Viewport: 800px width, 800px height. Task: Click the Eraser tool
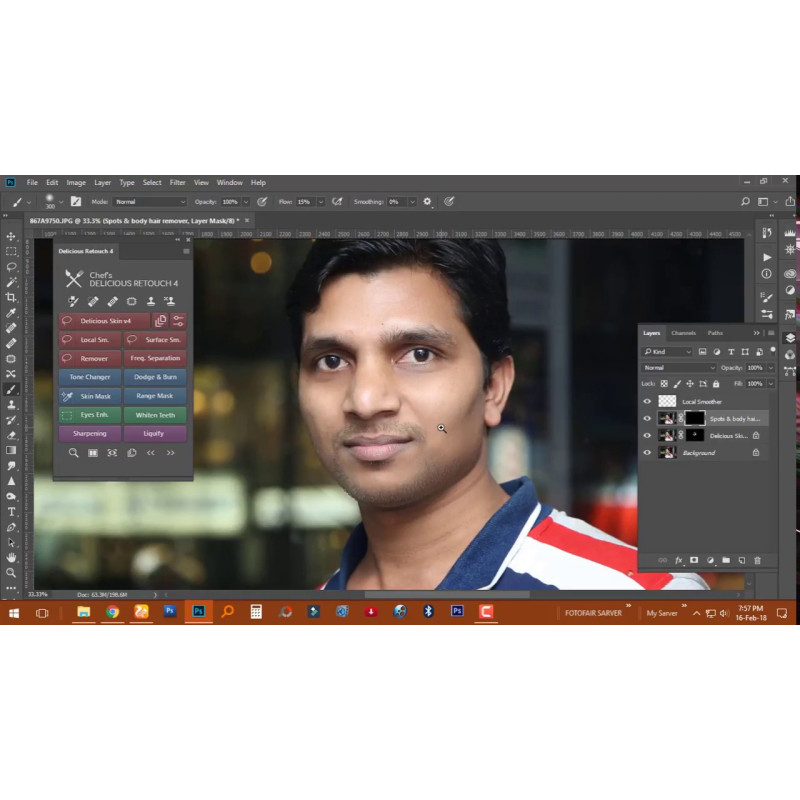pyautogui.click(x=11, y=435)
